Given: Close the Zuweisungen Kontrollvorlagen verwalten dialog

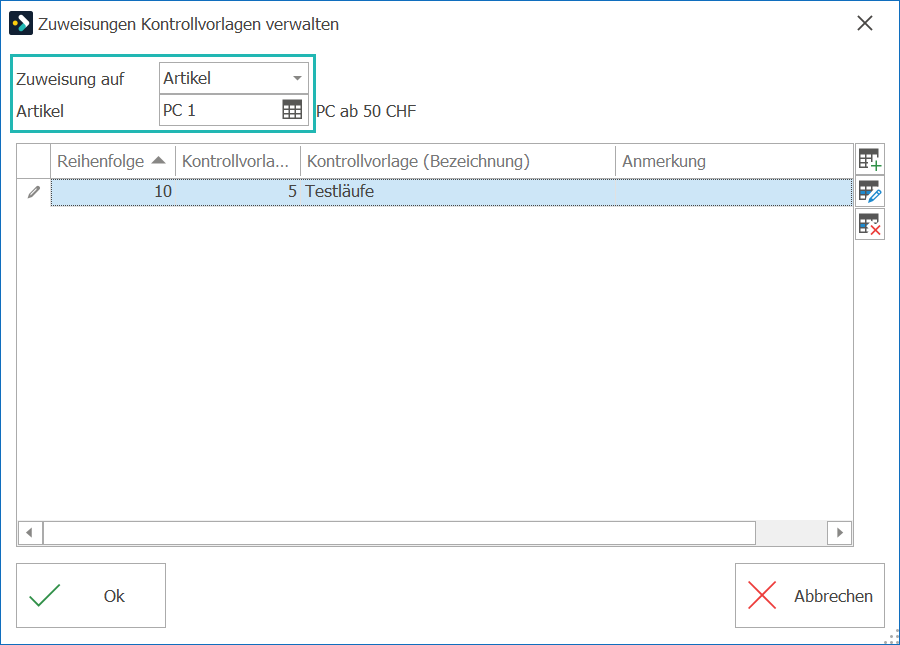Looking at the screenshot, I should point(864,24).
